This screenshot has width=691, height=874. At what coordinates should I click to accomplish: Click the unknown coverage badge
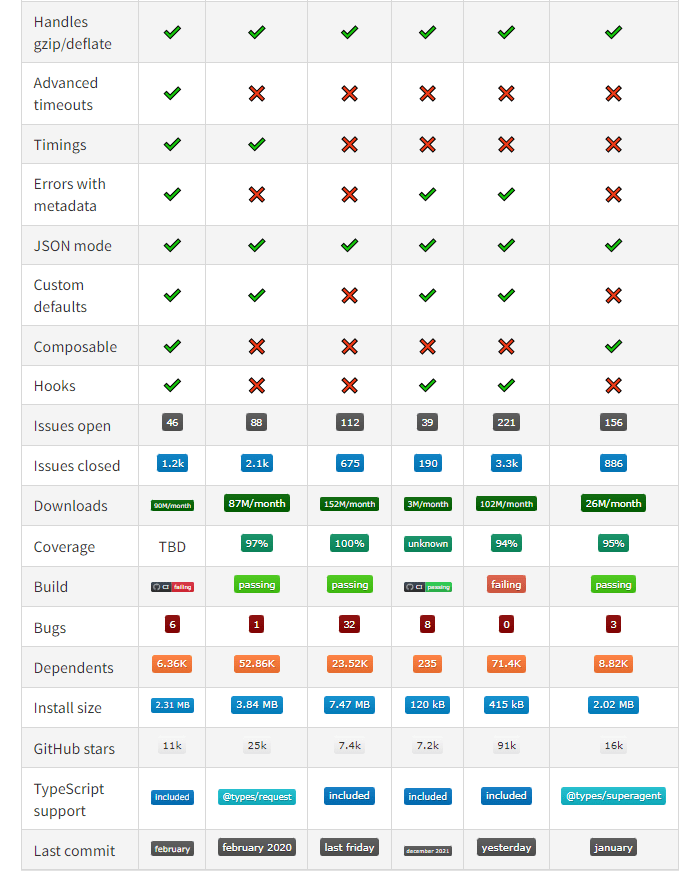pos(427,544)
